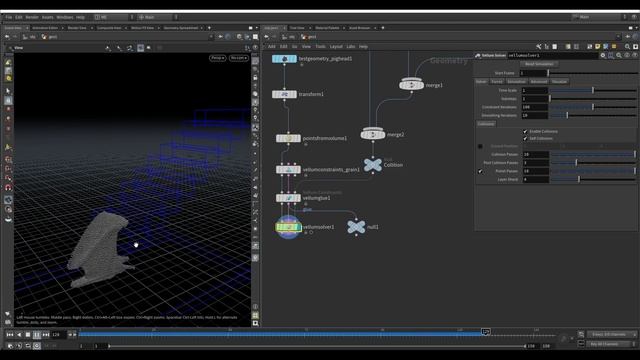Viewport: 640px width, 360px height.
Task: Open the Render menu
Action: pyautogui.click(x=32, y=17)
